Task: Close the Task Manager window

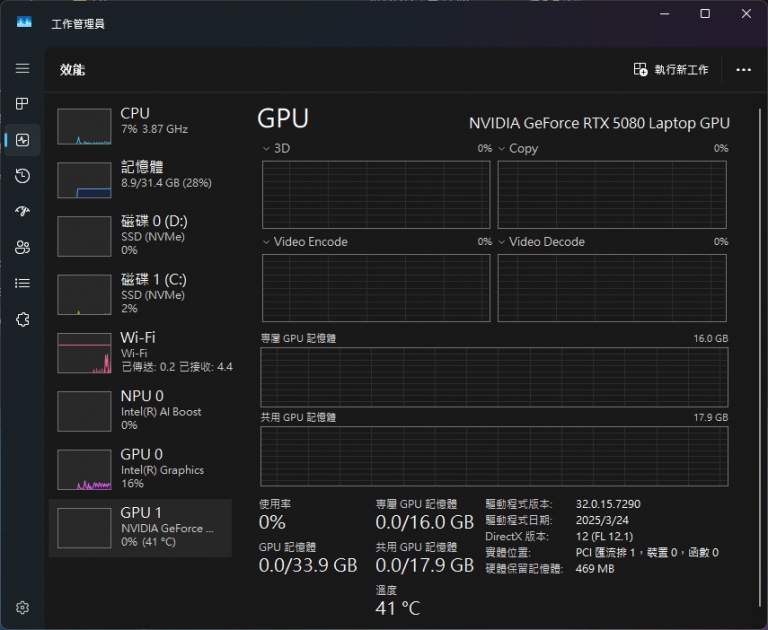Action: 746,14
